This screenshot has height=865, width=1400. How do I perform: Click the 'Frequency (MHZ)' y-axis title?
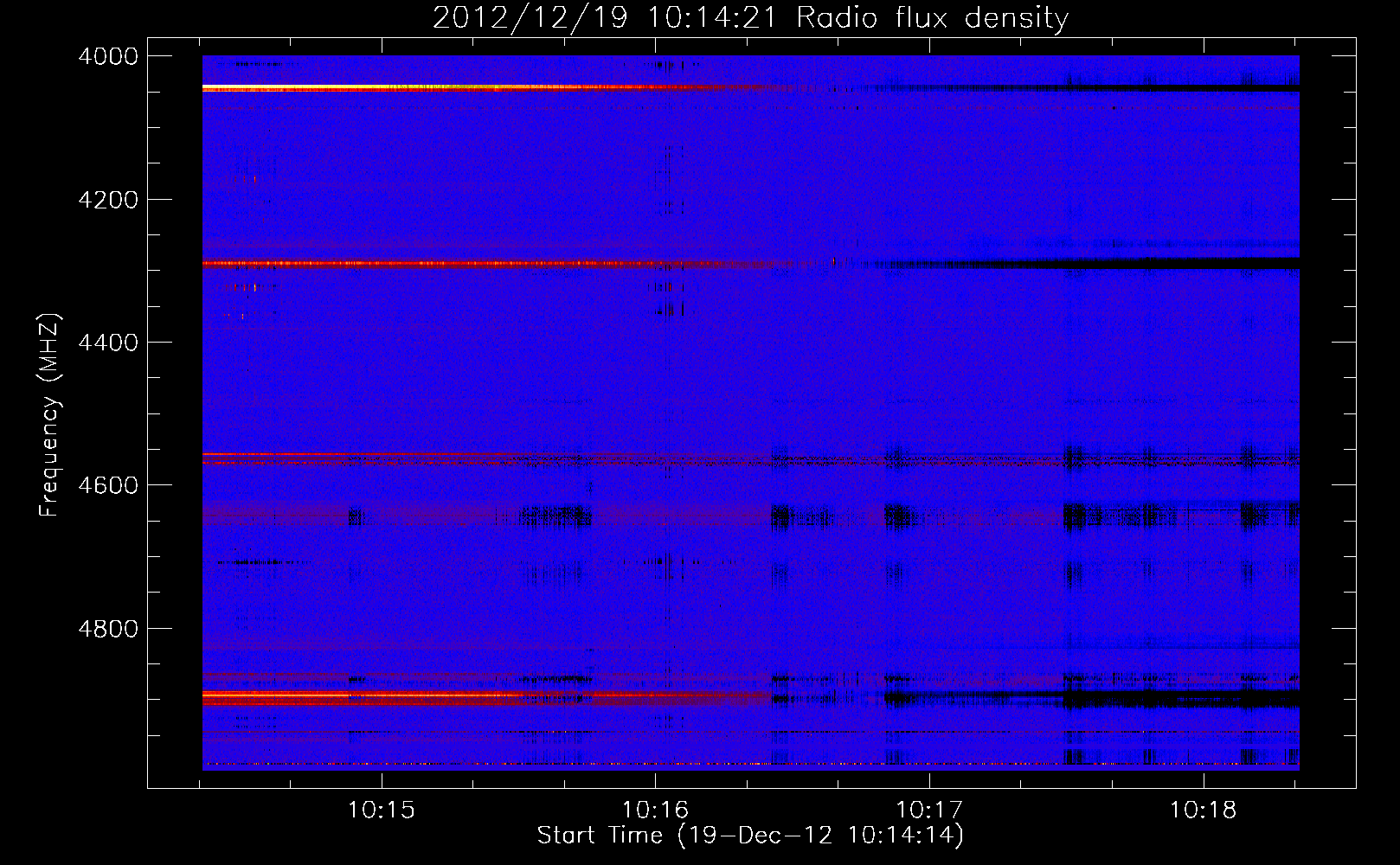pyautogui.click(x=50, y=415)
